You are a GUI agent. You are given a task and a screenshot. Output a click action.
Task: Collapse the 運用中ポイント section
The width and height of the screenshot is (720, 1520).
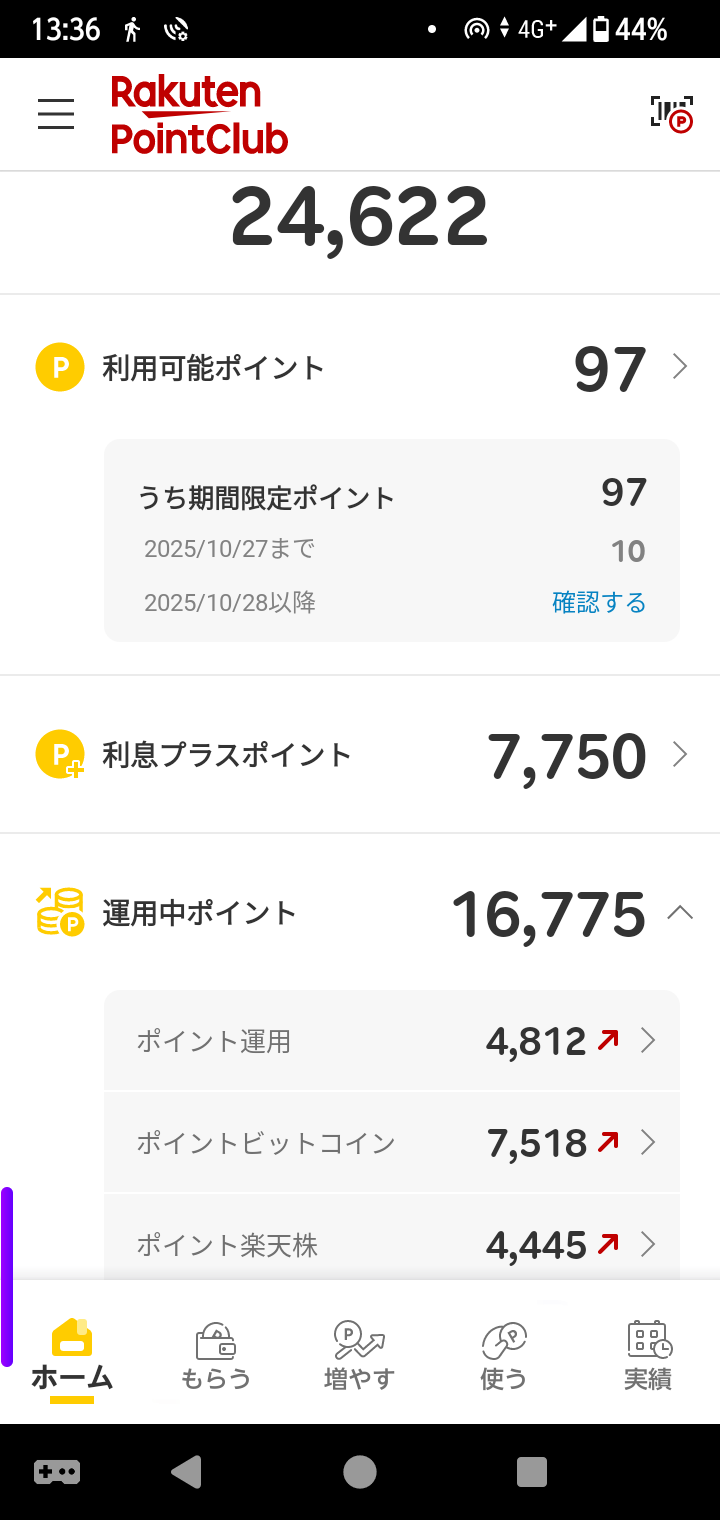coord(680,912)
